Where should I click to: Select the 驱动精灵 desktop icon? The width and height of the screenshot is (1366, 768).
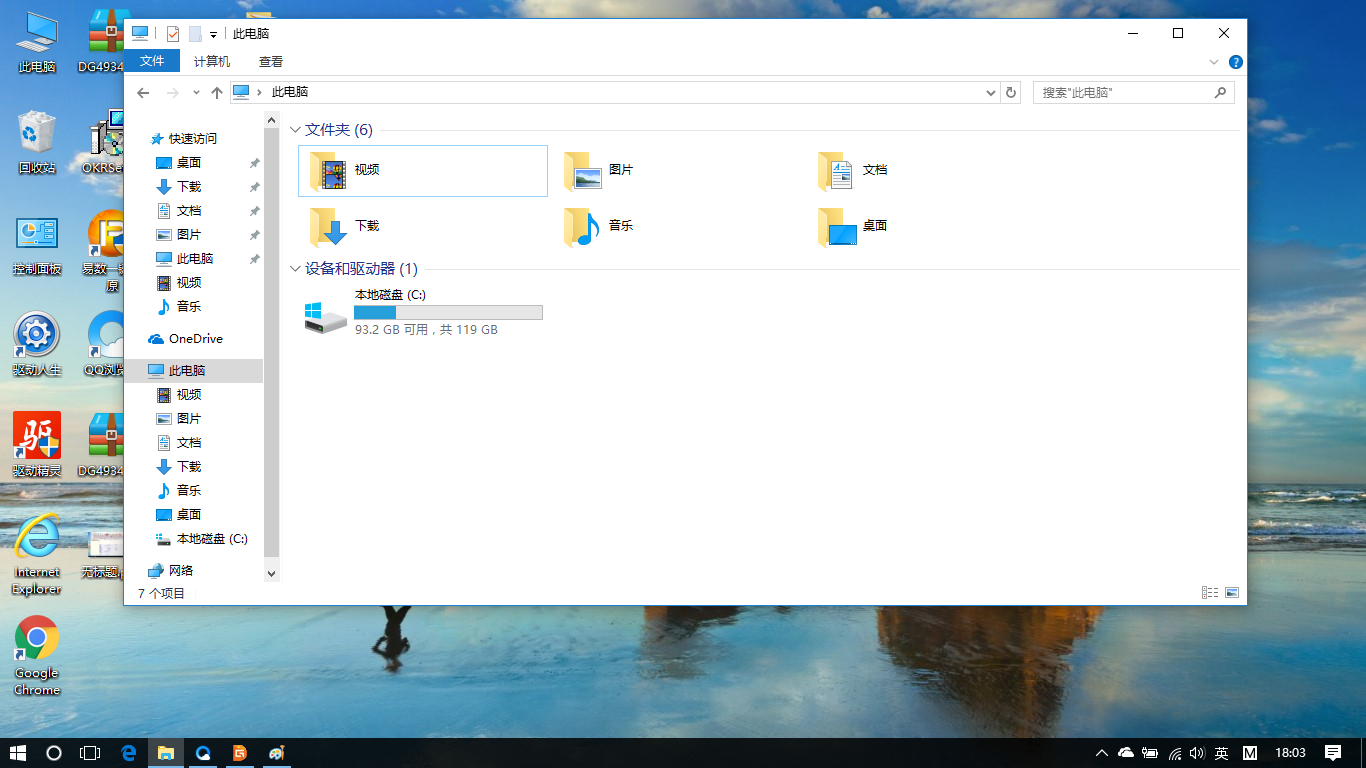point(37,445)
